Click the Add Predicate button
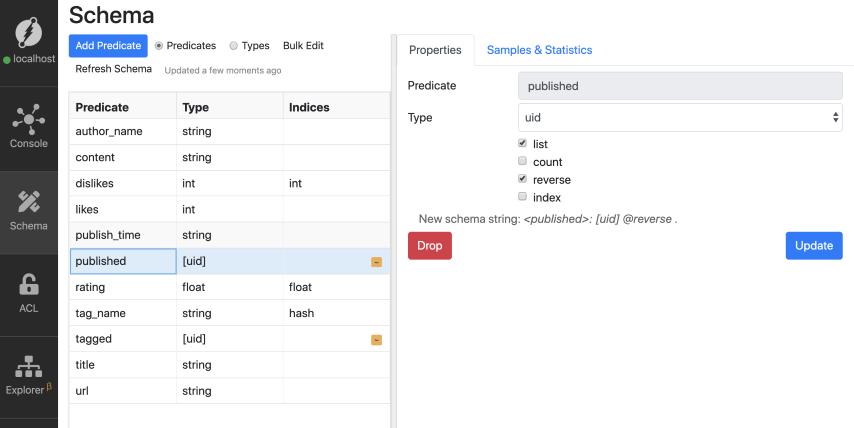This screenshot has width=854, height=428. tap(108, 46)
